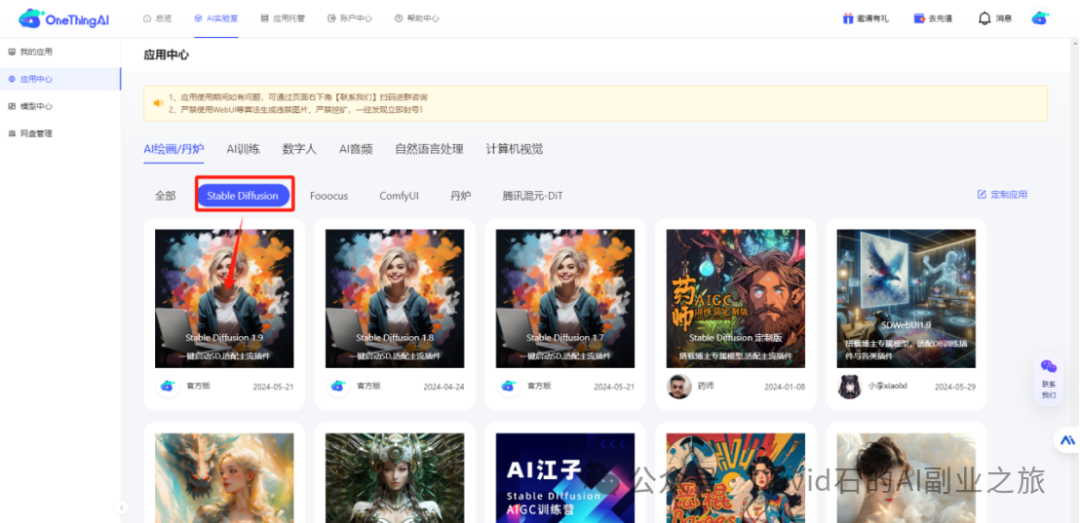This screenshot has width=1080, height=523.
Task: Click the 小李xiaolxl author avatar
Action: click(849, 387)
